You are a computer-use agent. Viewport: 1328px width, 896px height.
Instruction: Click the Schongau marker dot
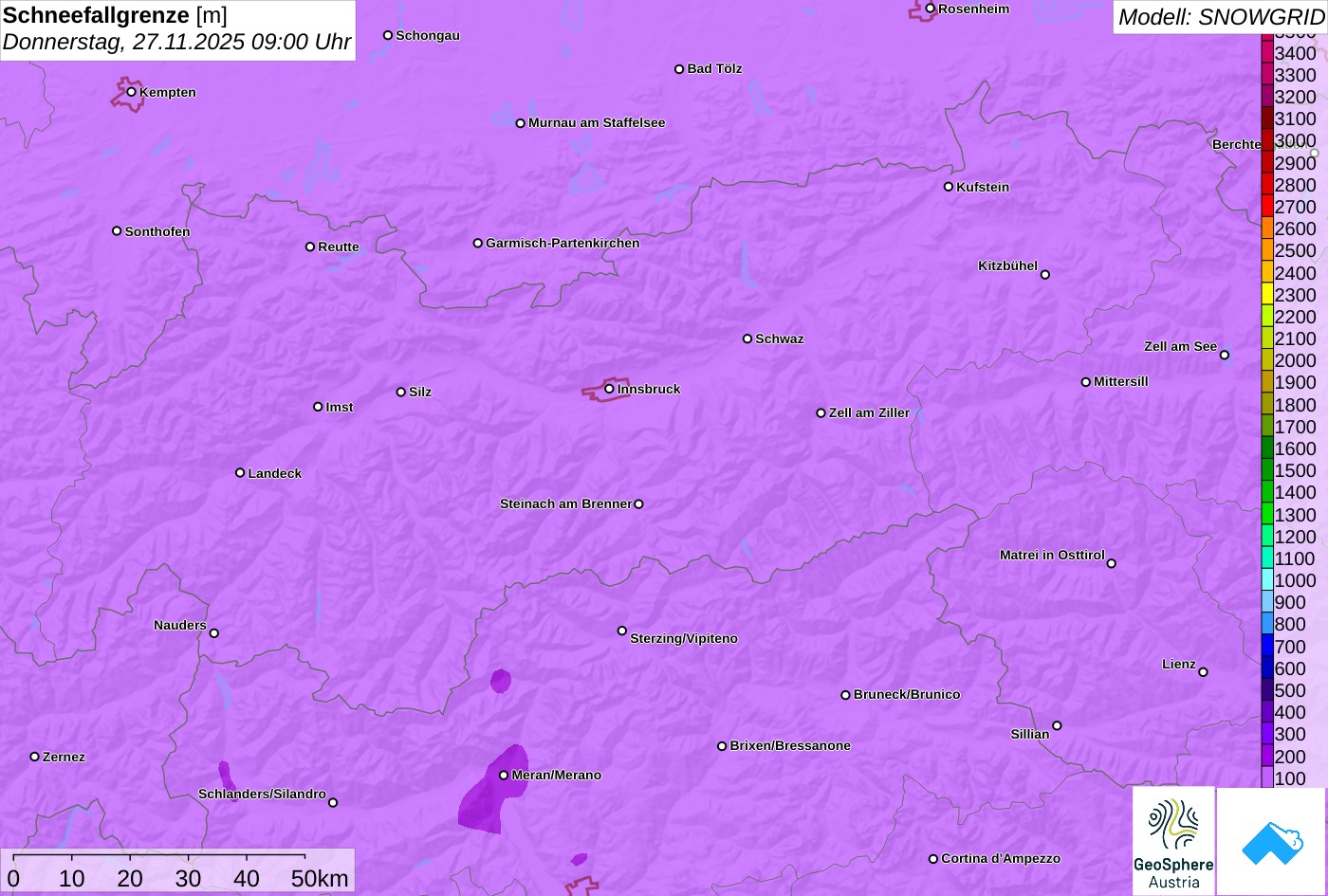tap(388, 35)
